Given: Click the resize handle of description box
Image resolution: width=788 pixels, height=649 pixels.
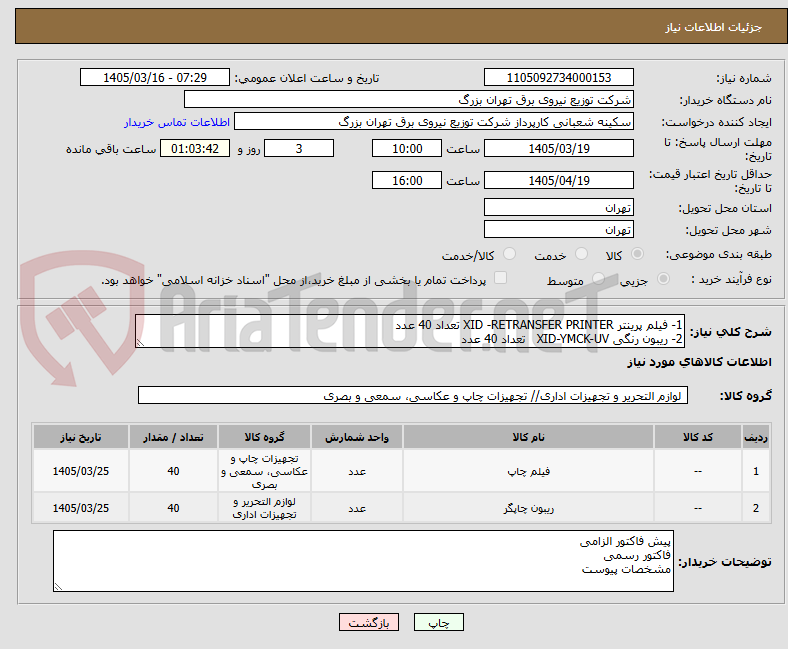Looking at the screenshot, I should coord(140,343).
